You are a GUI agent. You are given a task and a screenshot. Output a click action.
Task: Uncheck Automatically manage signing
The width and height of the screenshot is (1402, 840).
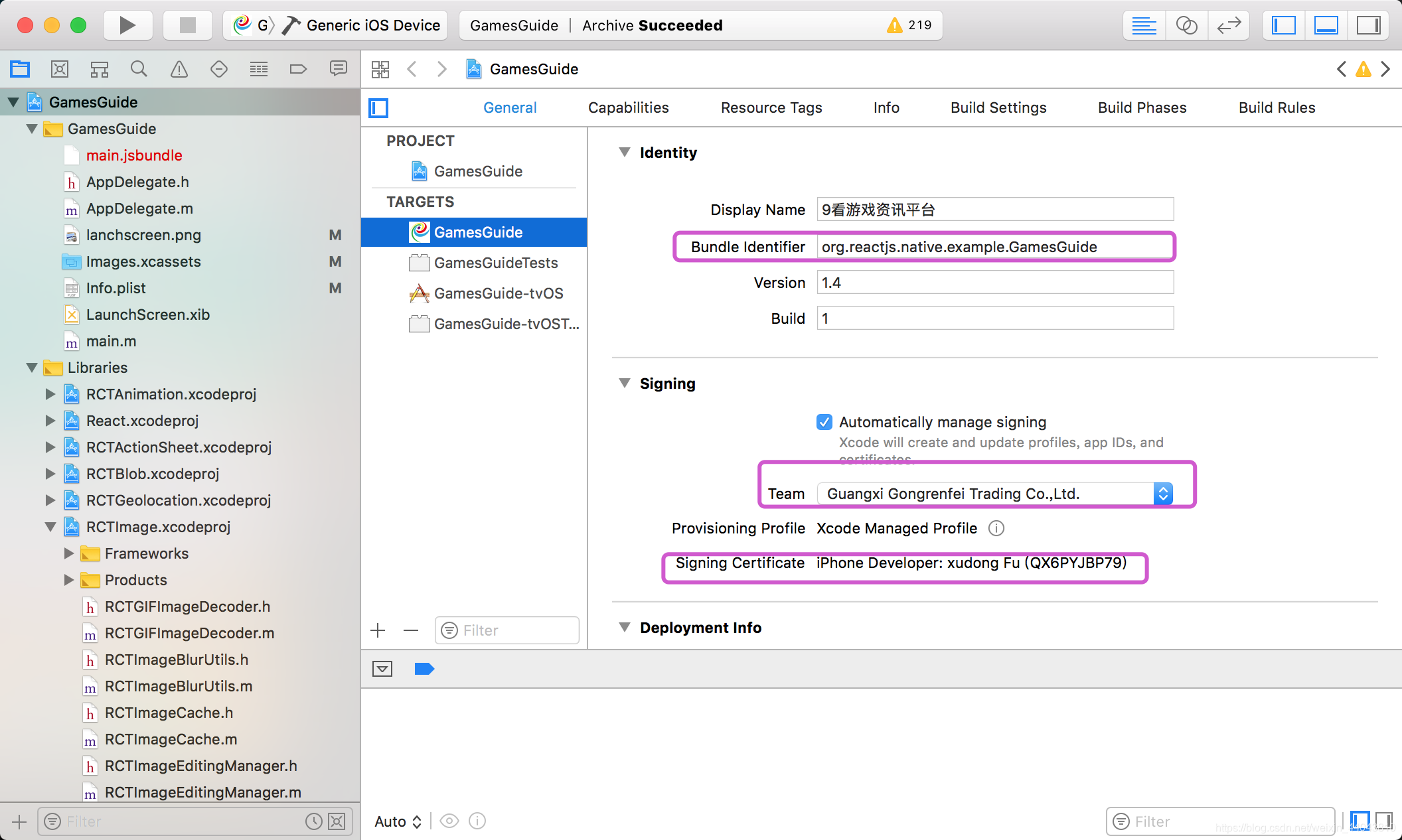[x=824, y=422]
